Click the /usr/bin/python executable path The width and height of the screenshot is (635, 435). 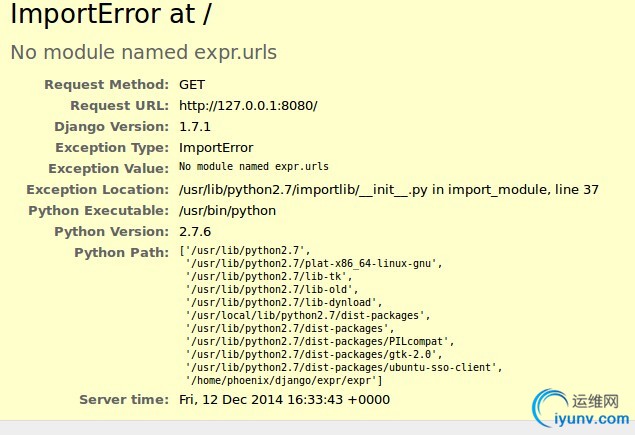tap(228, 211)
